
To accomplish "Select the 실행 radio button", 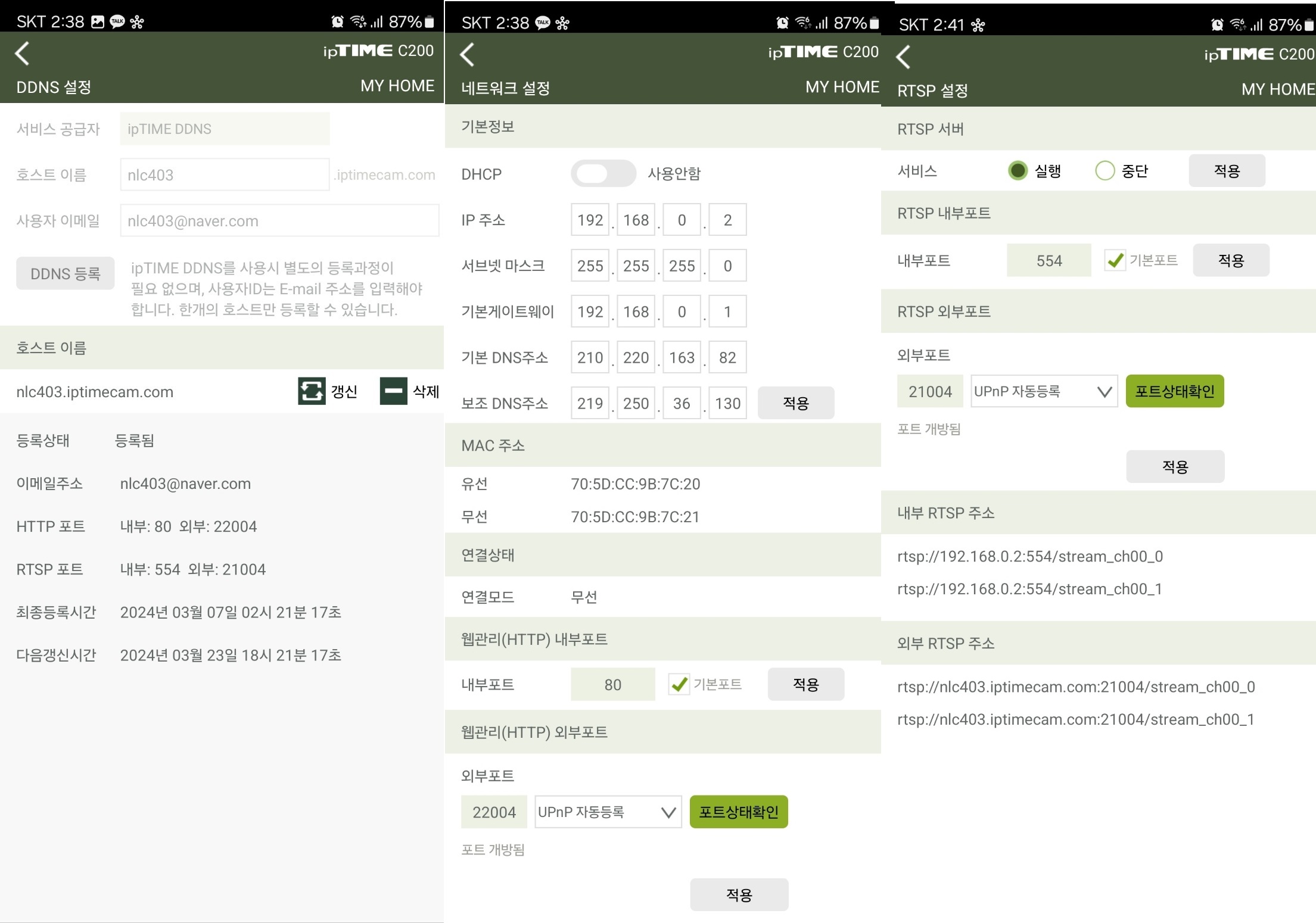I will pyautogui.click(x=1018, y=171).
